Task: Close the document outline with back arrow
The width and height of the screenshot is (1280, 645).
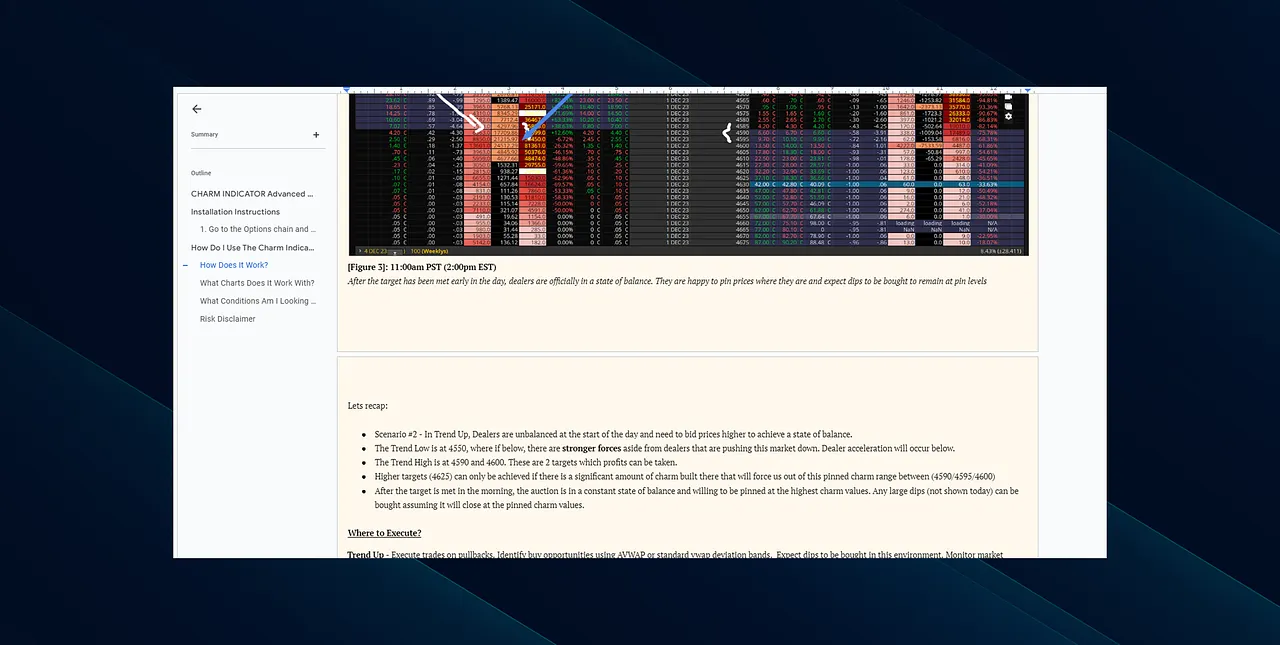Action: tap(196, 109)
